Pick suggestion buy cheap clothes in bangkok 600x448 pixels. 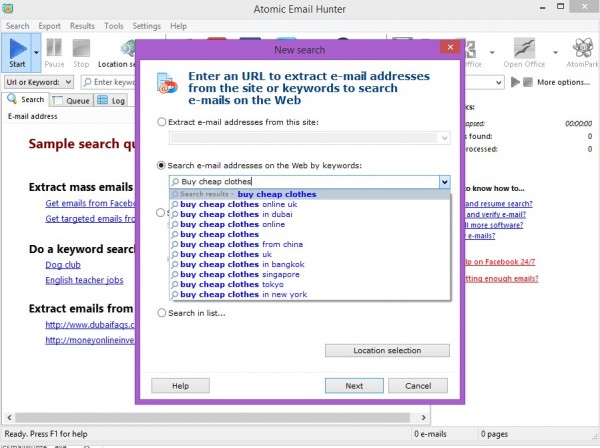pyautogui.click(x=310, y=264)
